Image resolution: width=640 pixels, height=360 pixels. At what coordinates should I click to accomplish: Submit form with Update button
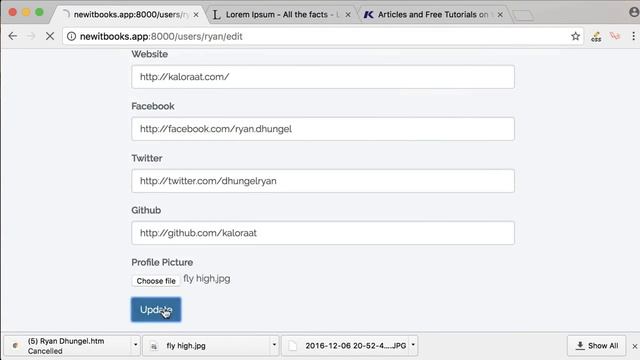point(156,310)
